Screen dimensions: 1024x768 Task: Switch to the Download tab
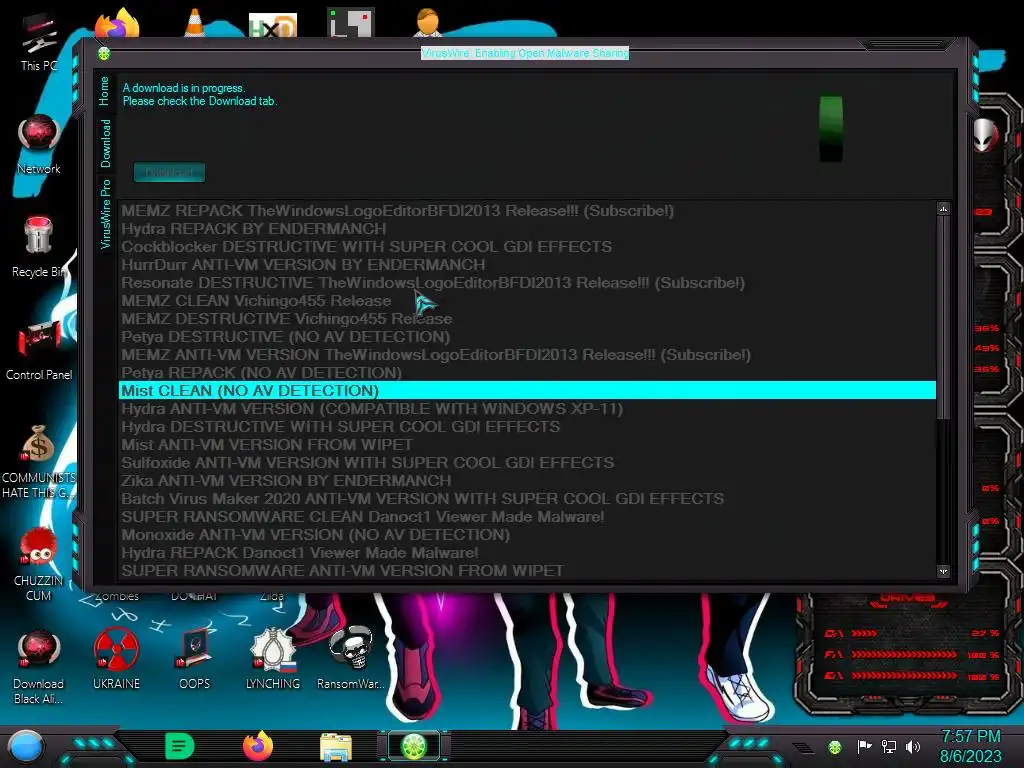[x=104, y=143]
